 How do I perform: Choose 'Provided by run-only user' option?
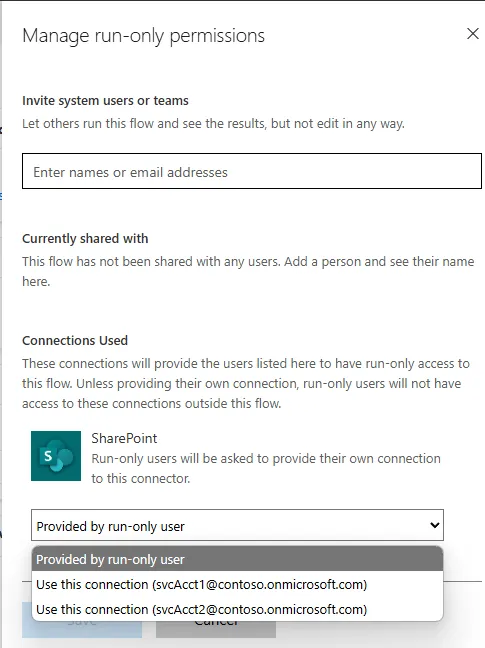237,559
